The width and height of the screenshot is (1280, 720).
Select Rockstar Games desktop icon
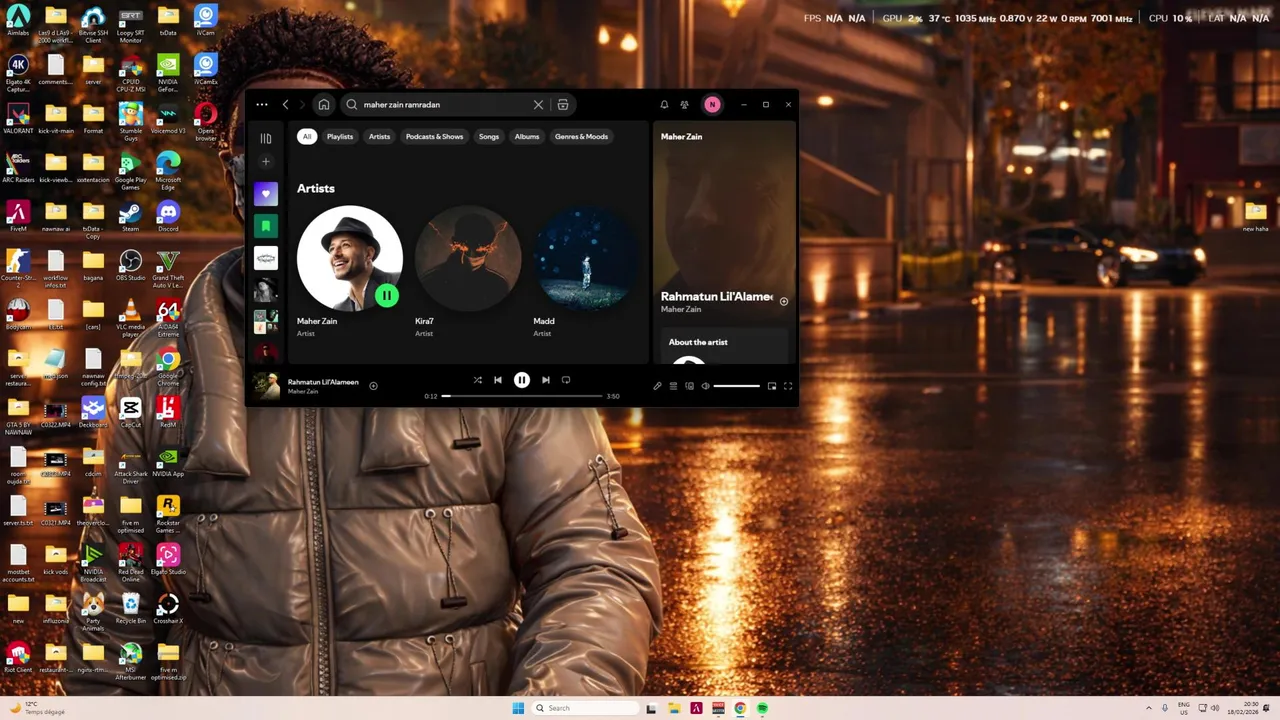point(168,514)
